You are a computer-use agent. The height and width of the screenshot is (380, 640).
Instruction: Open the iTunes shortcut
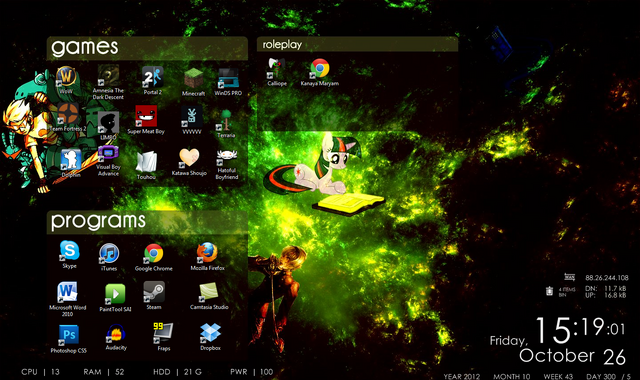[x=109, y=257]
